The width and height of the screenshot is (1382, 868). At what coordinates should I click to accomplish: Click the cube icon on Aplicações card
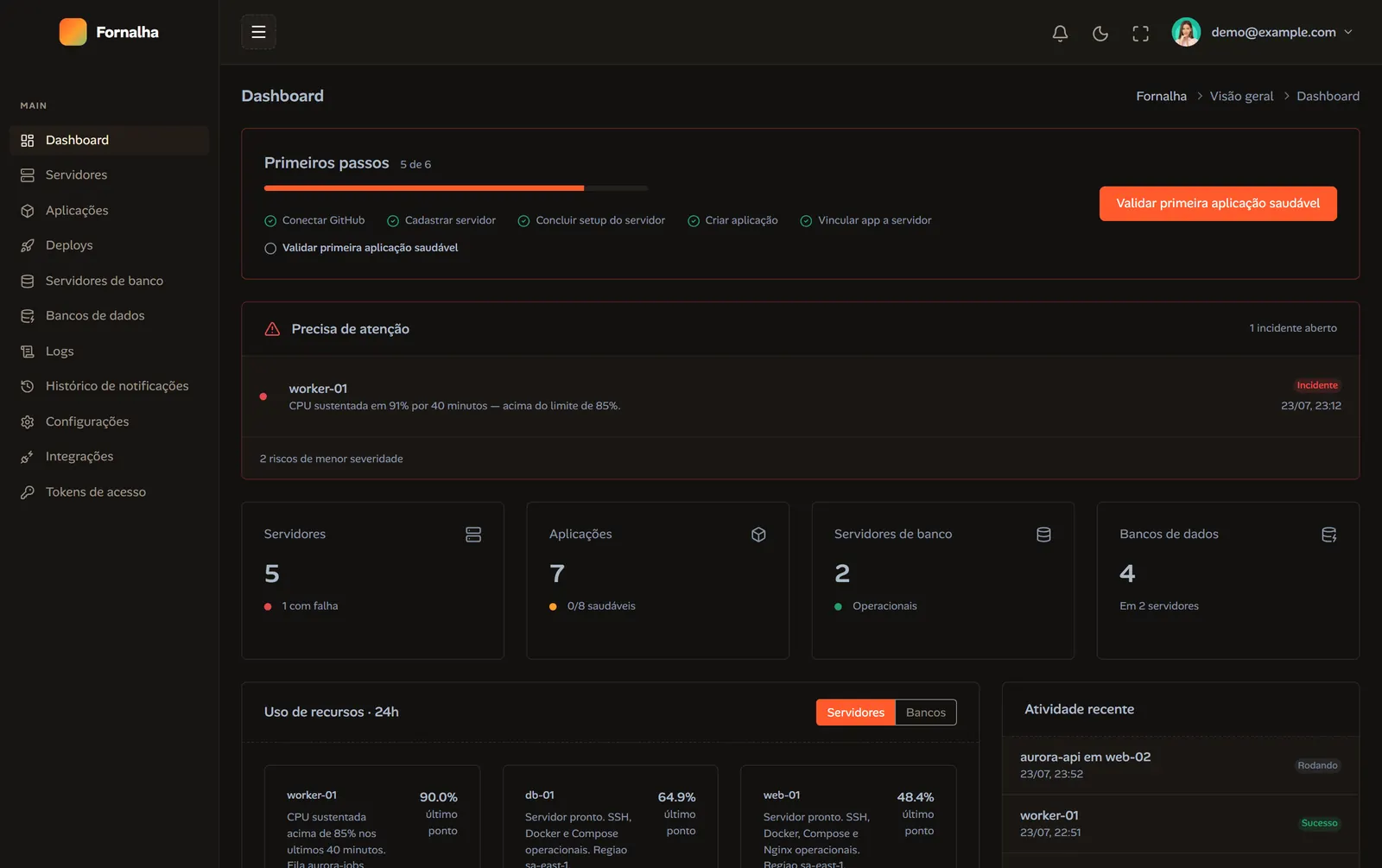pyautogui.click(x=758, y=535)
